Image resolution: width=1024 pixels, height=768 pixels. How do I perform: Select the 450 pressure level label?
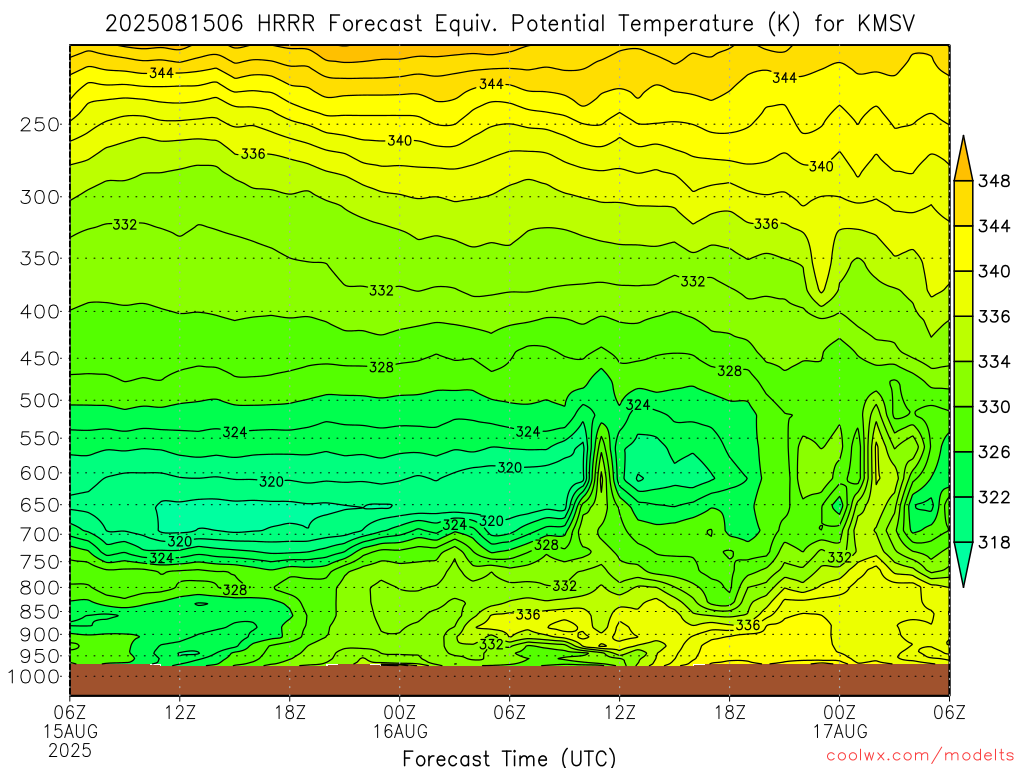(x=40, y=359)
